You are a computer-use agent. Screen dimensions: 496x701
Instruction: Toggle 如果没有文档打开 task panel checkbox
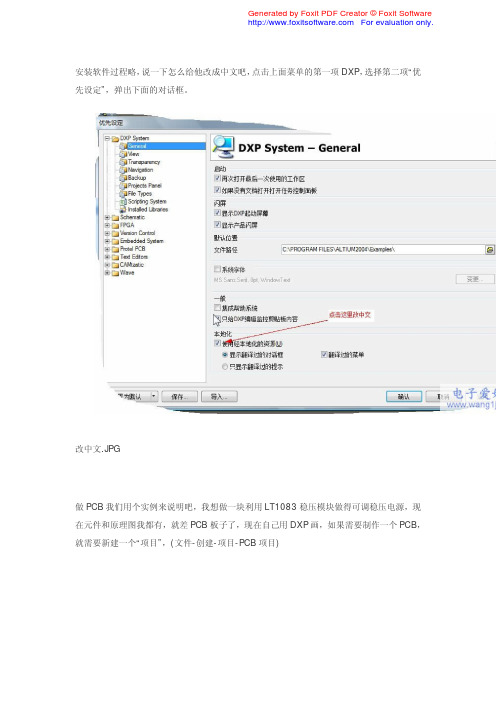(x=217, y=190)
